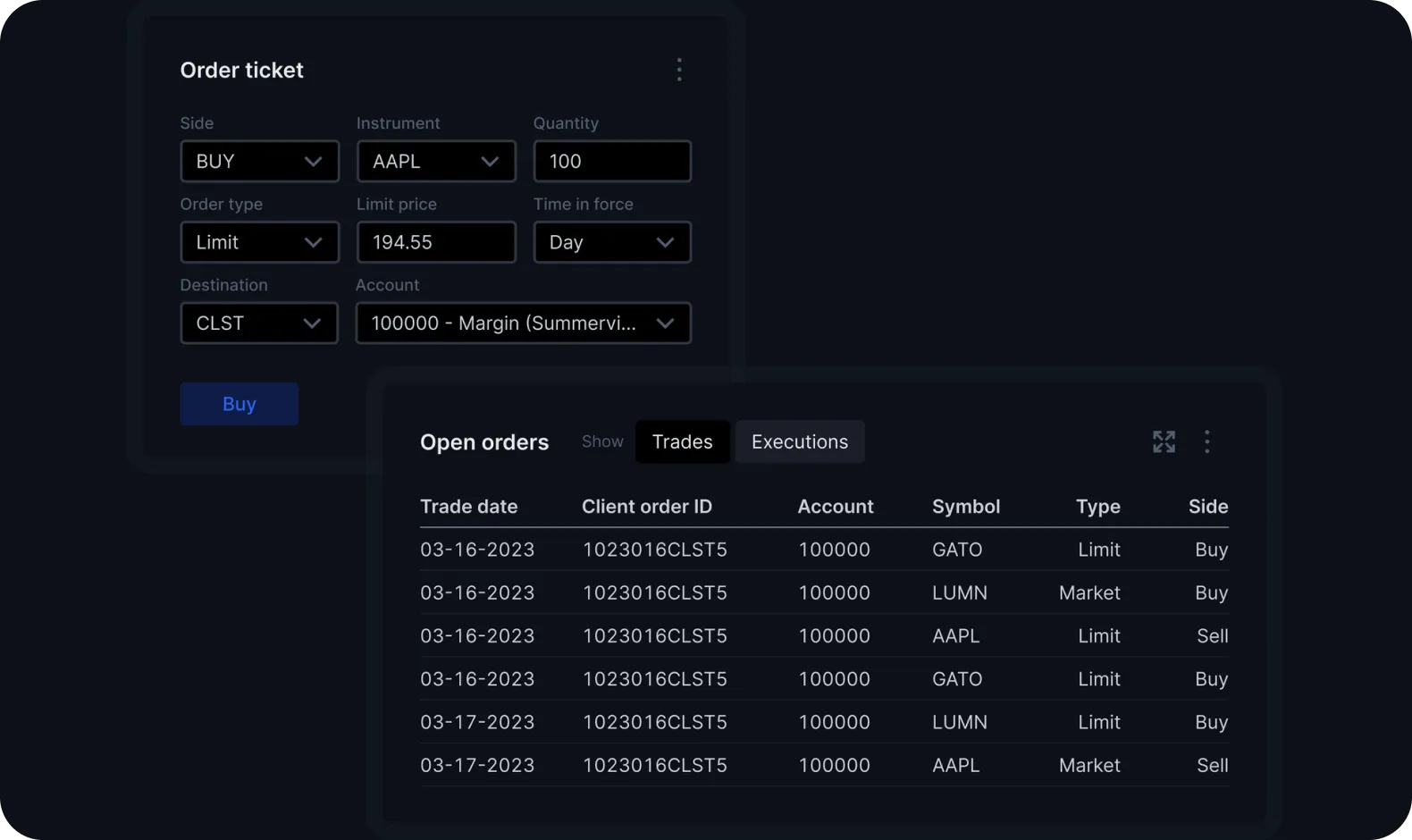Image resolution: width=1412 pixels, height=840 pixels.
Task: Click the 03-17-2023 date in AAPL Market row
Action: tap(477, 765)
